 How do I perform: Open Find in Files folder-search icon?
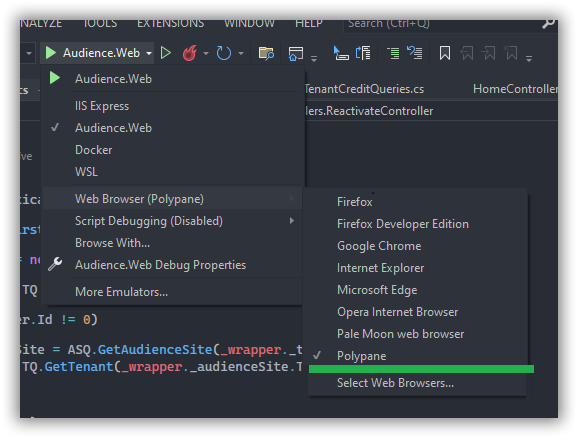(x=266, y=53)
